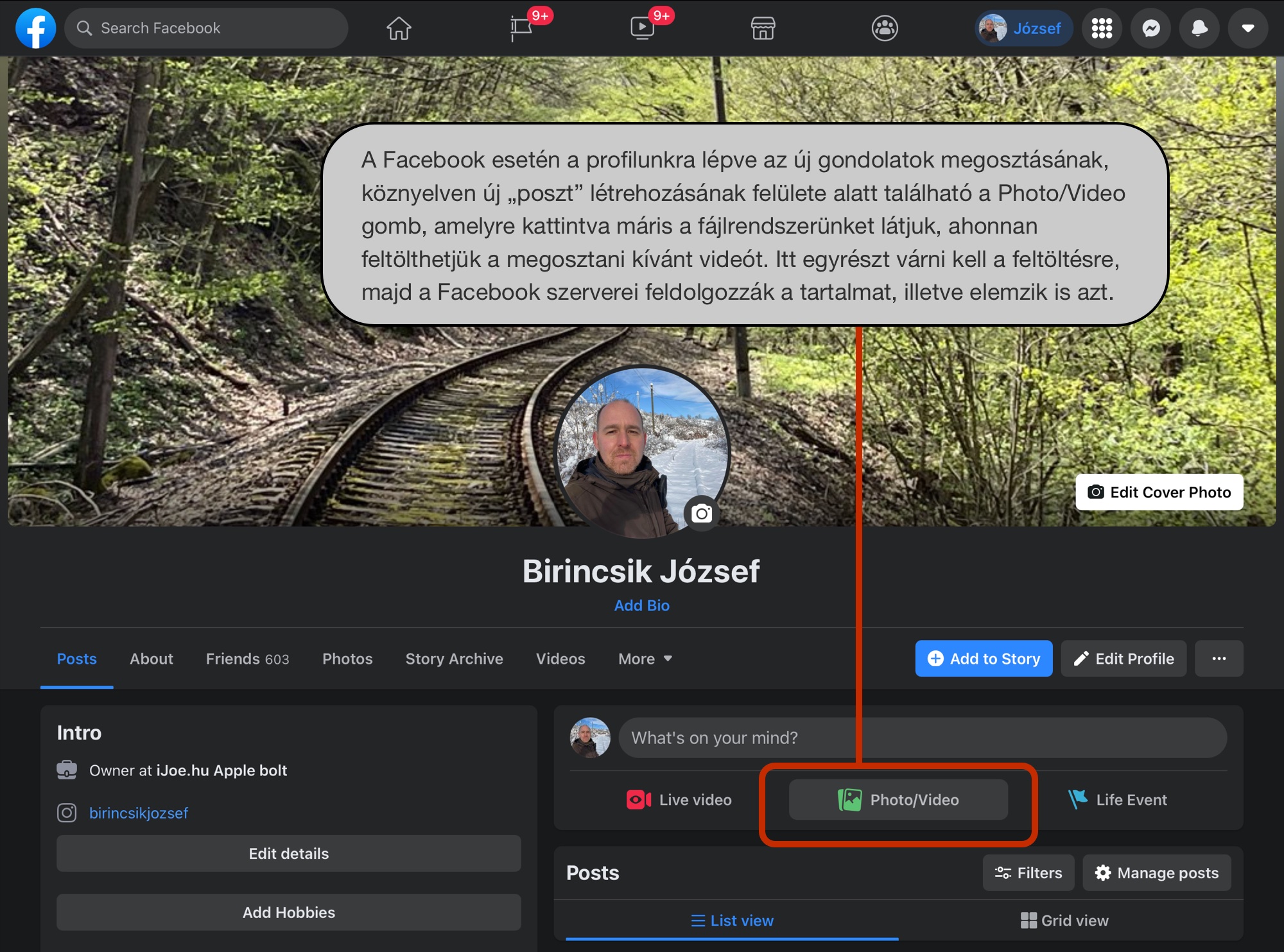The image size is (1284, 952).
Task: Open the Photos tab
Action: (347, 659)
